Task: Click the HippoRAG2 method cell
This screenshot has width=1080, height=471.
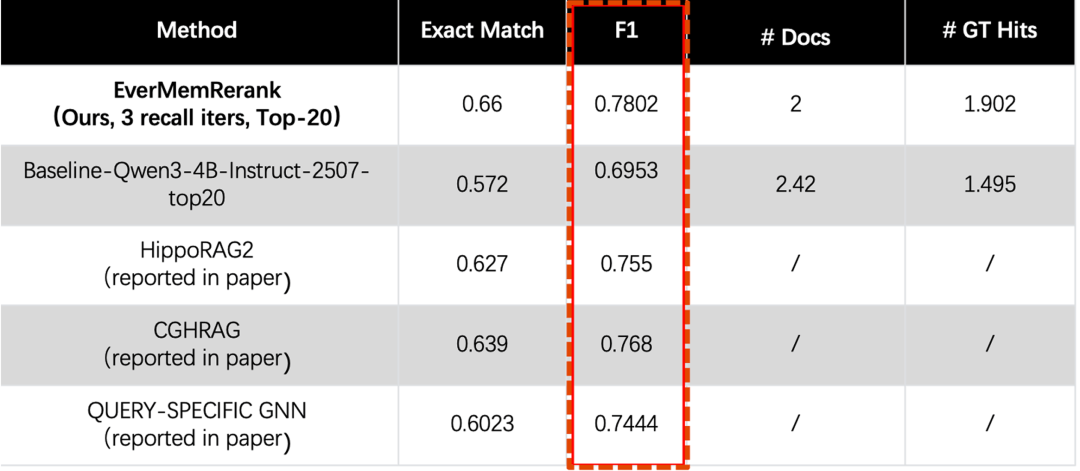Action: [x=196, y=264]
